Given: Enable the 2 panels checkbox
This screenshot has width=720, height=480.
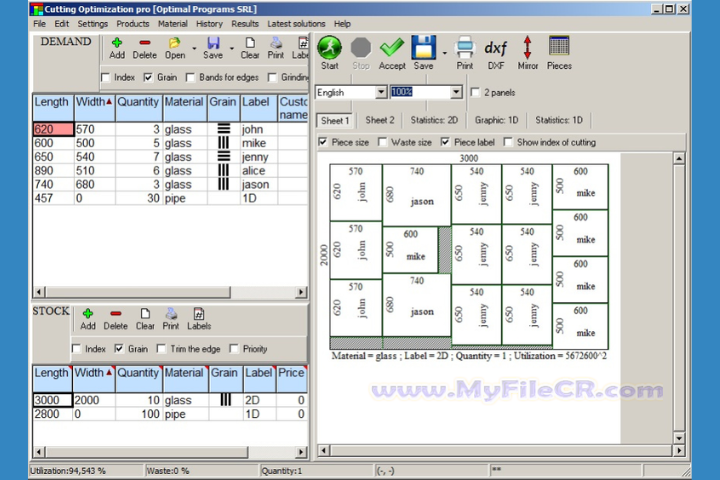Looking at the screenshot, I should (475, 92).
